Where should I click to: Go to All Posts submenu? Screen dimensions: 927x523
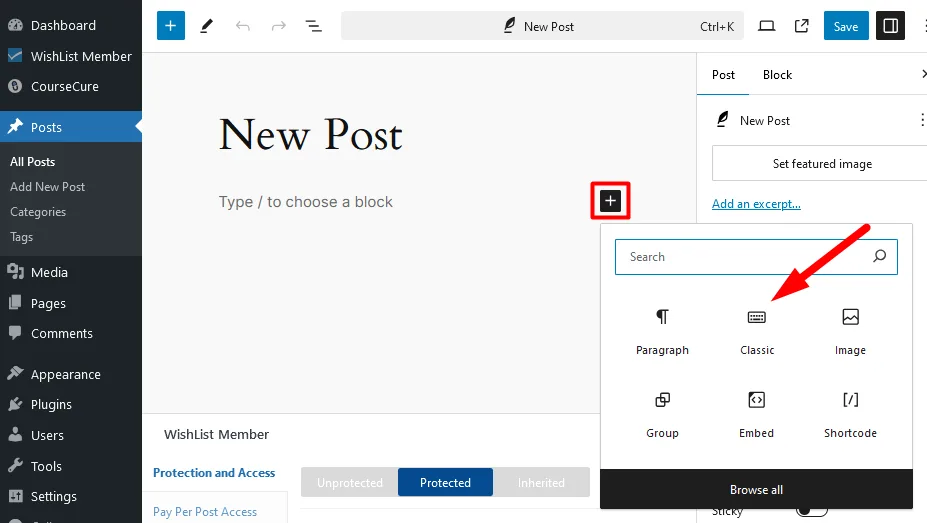point(33,162)
